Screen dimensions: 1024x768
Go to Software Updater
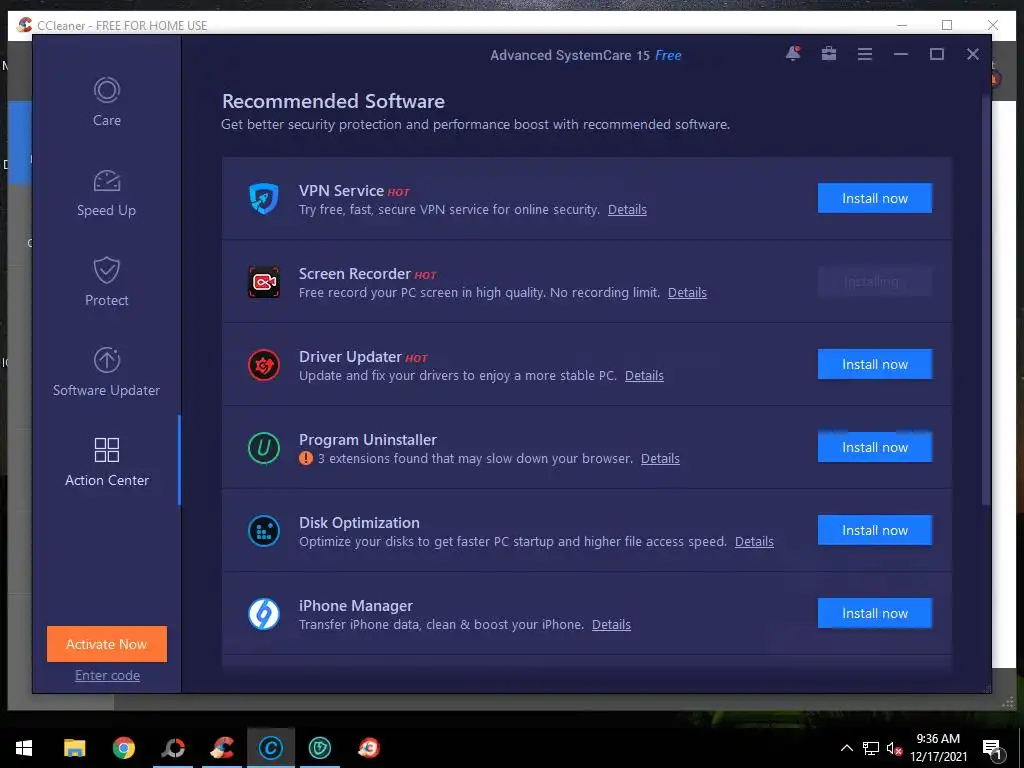[106, 372]
